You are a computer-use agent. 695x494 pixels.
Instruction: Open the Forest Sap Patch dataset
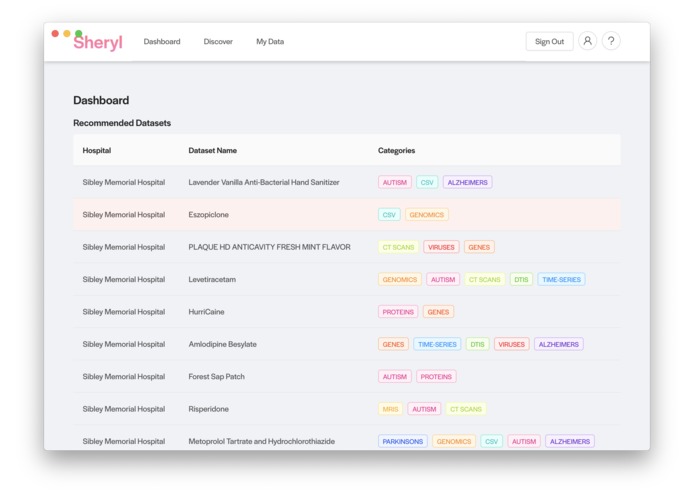(x=216, y=376)
